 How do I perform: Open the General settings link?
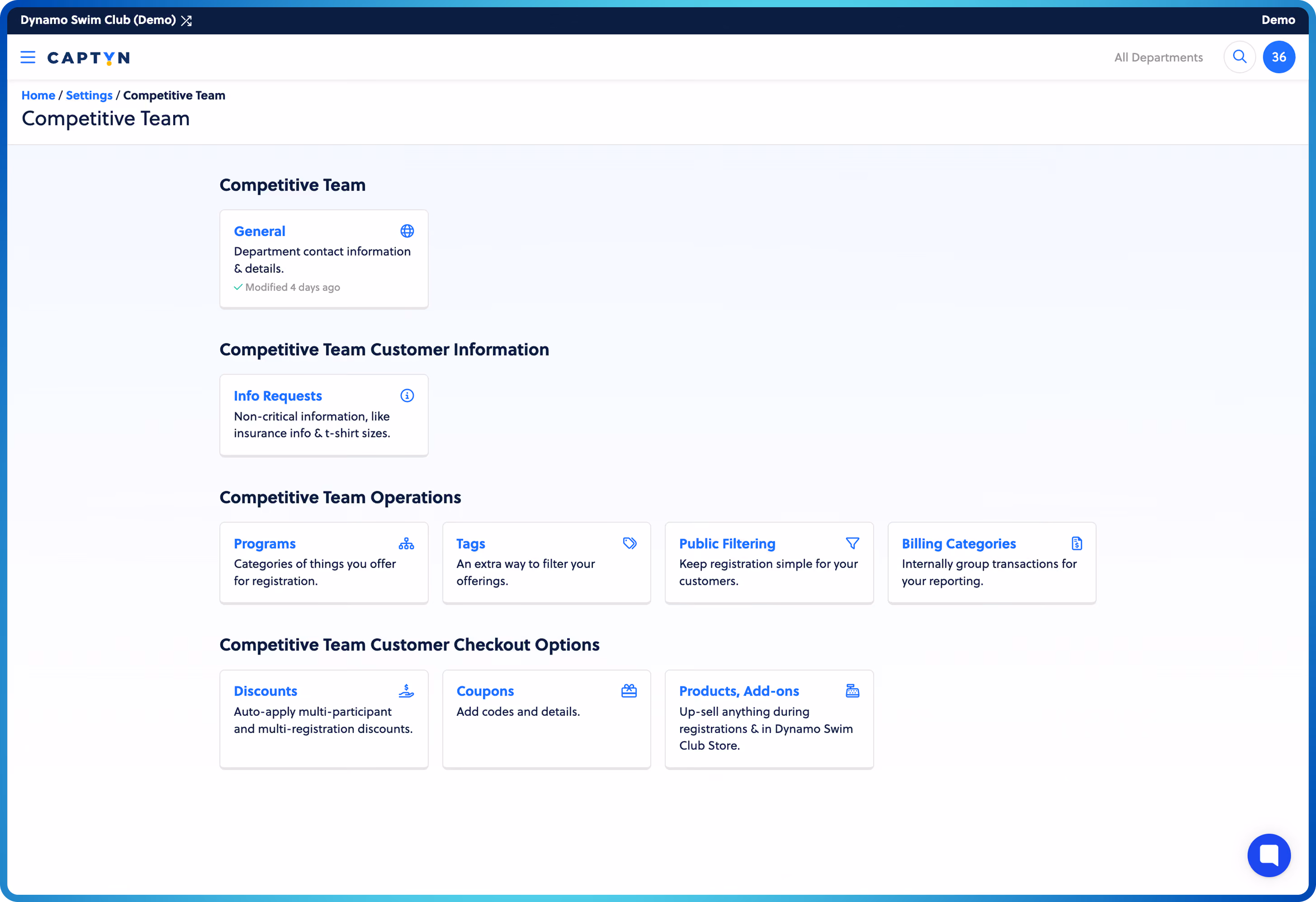(x=259, y=231)
